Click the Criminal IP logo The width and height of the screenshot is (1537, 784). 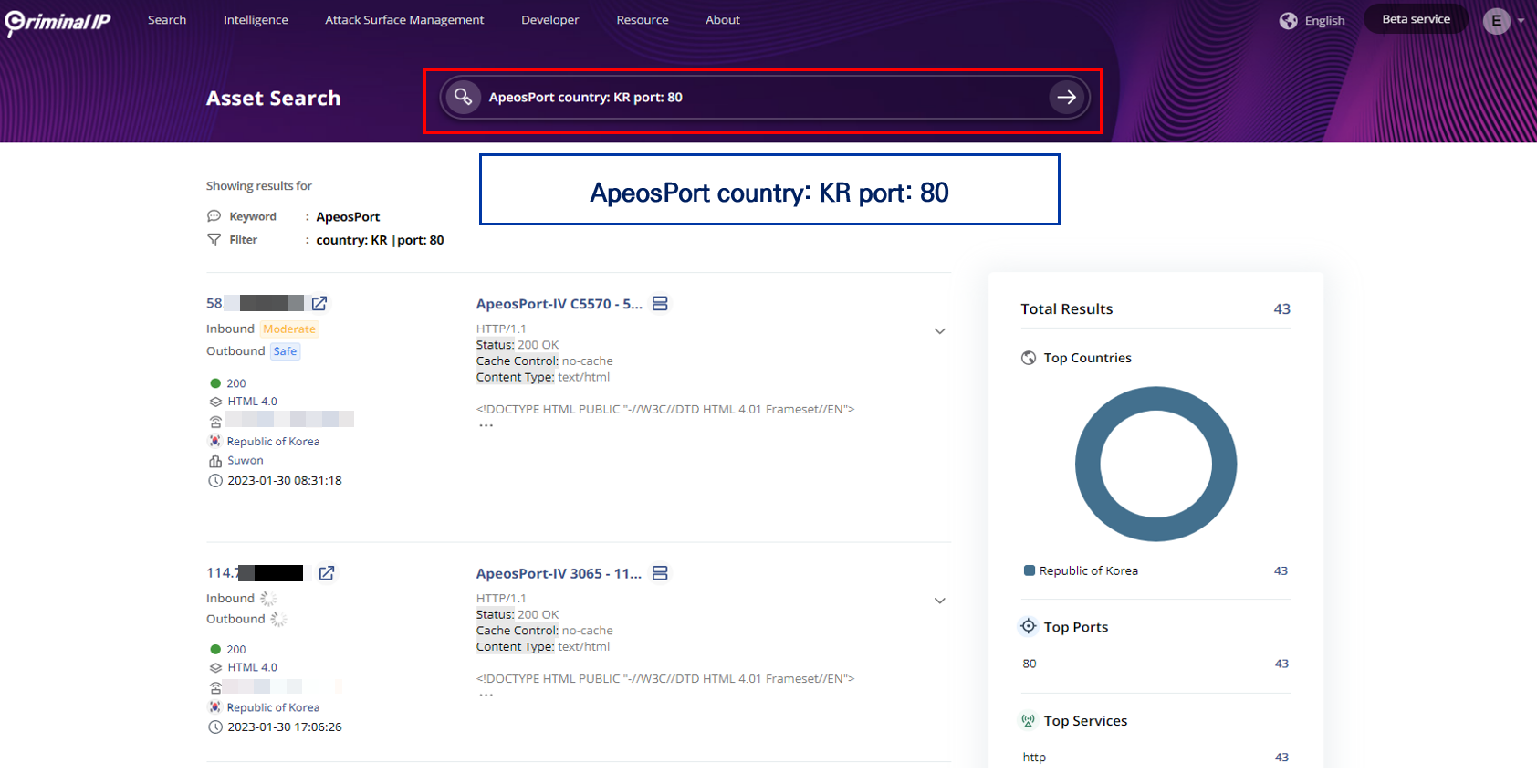click(58, 22)
